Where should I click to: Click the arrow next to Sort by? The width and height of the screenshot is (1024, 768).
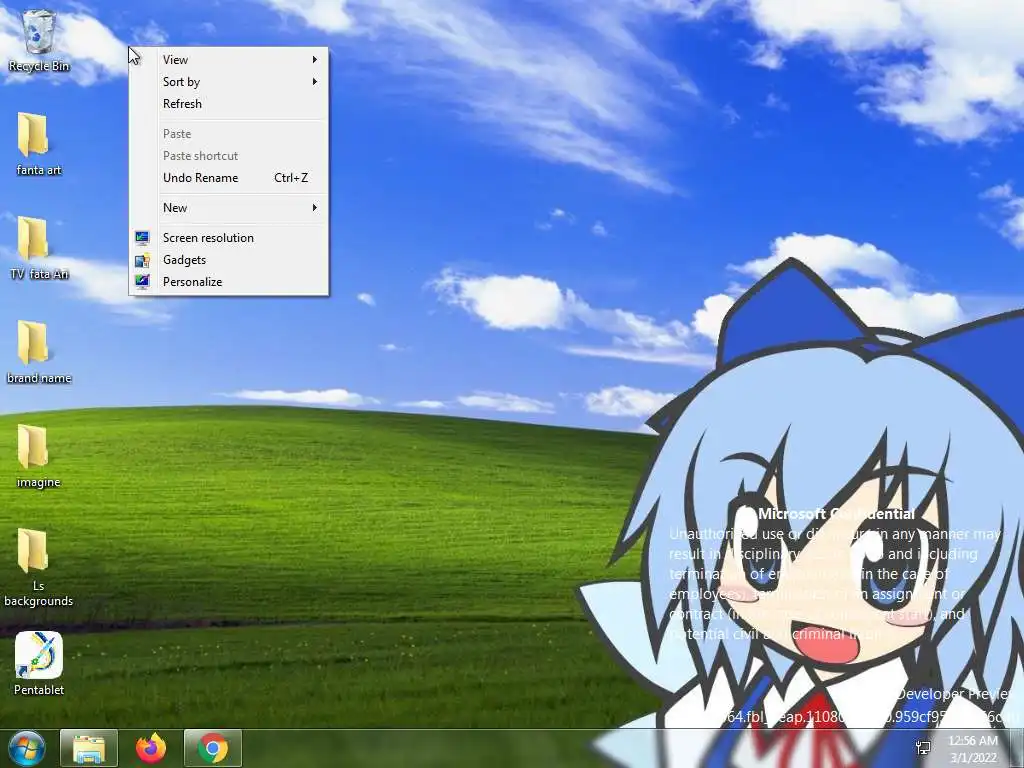pyautogui.click(x=315, y=82)
